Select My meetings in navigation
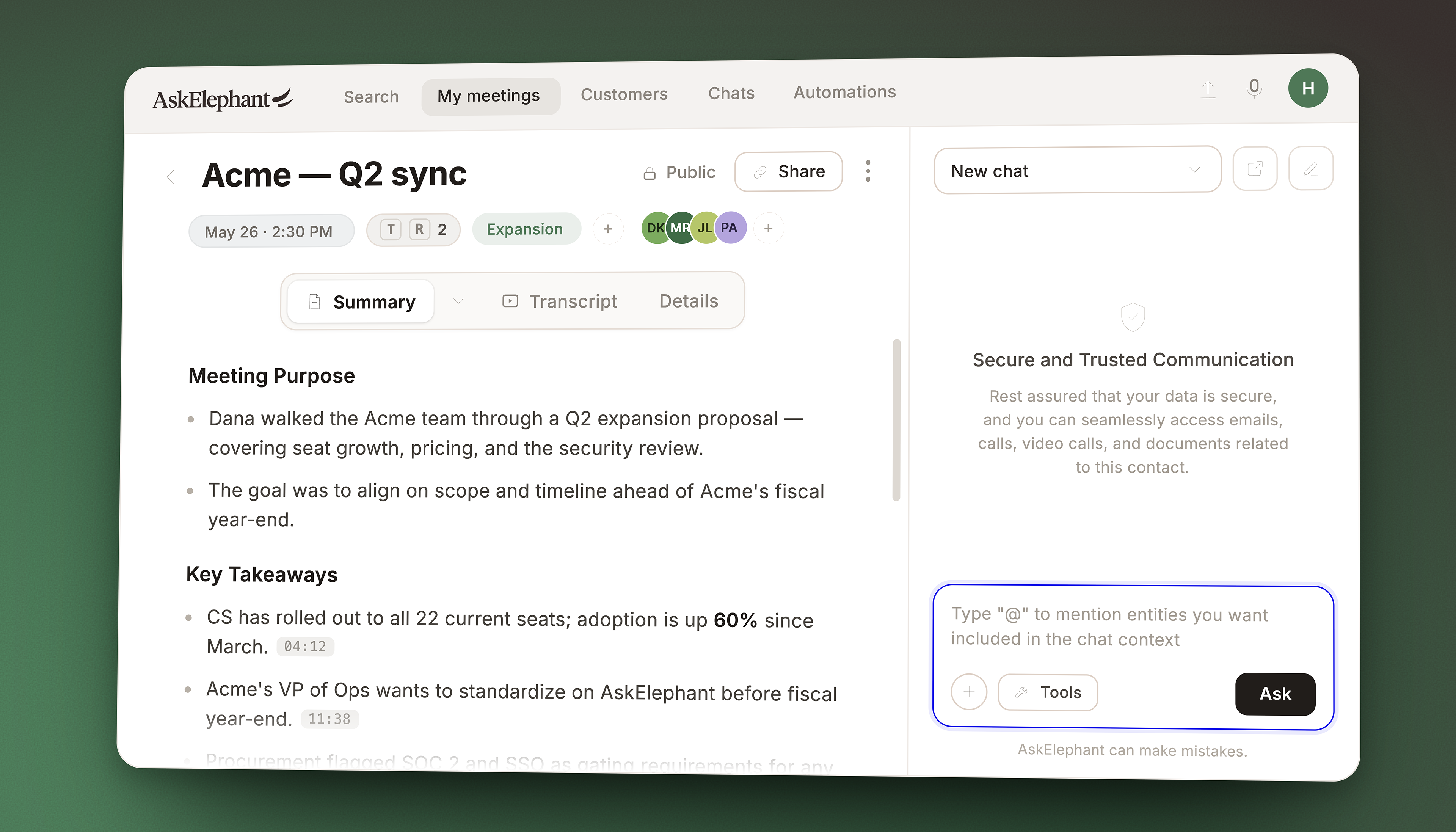This screenshot has height=832, width=1456. 491,96
